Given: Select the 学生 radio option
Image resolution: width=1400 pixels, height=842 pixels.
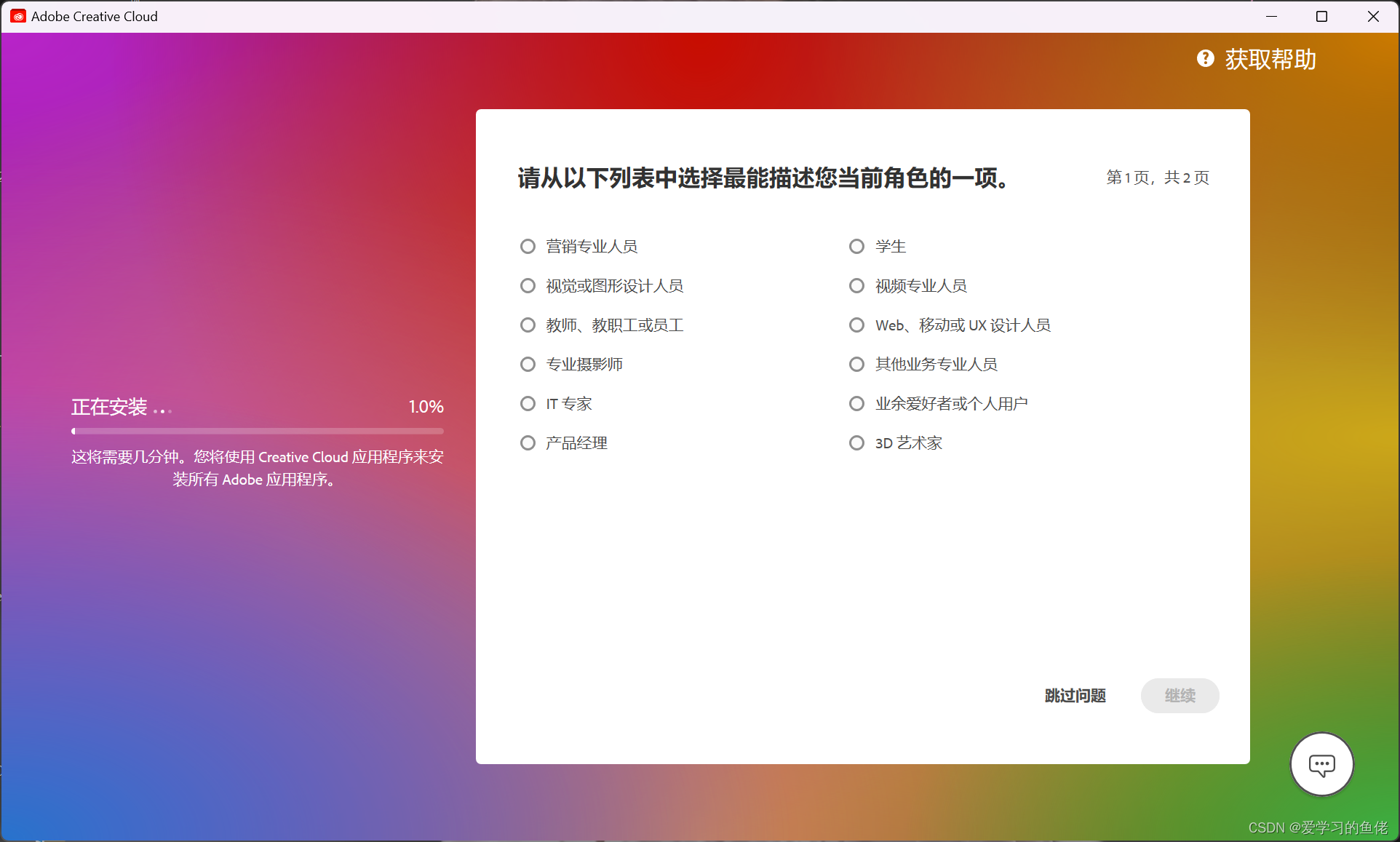Looking at the screenshot, I should [856, 247].
